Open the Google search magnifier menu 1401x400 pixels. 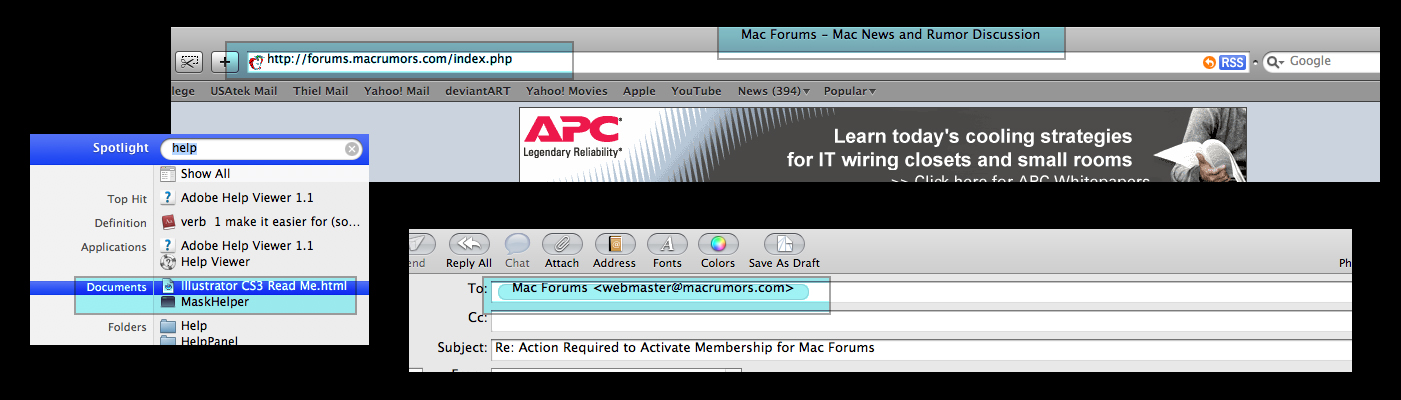[1276, 62]
